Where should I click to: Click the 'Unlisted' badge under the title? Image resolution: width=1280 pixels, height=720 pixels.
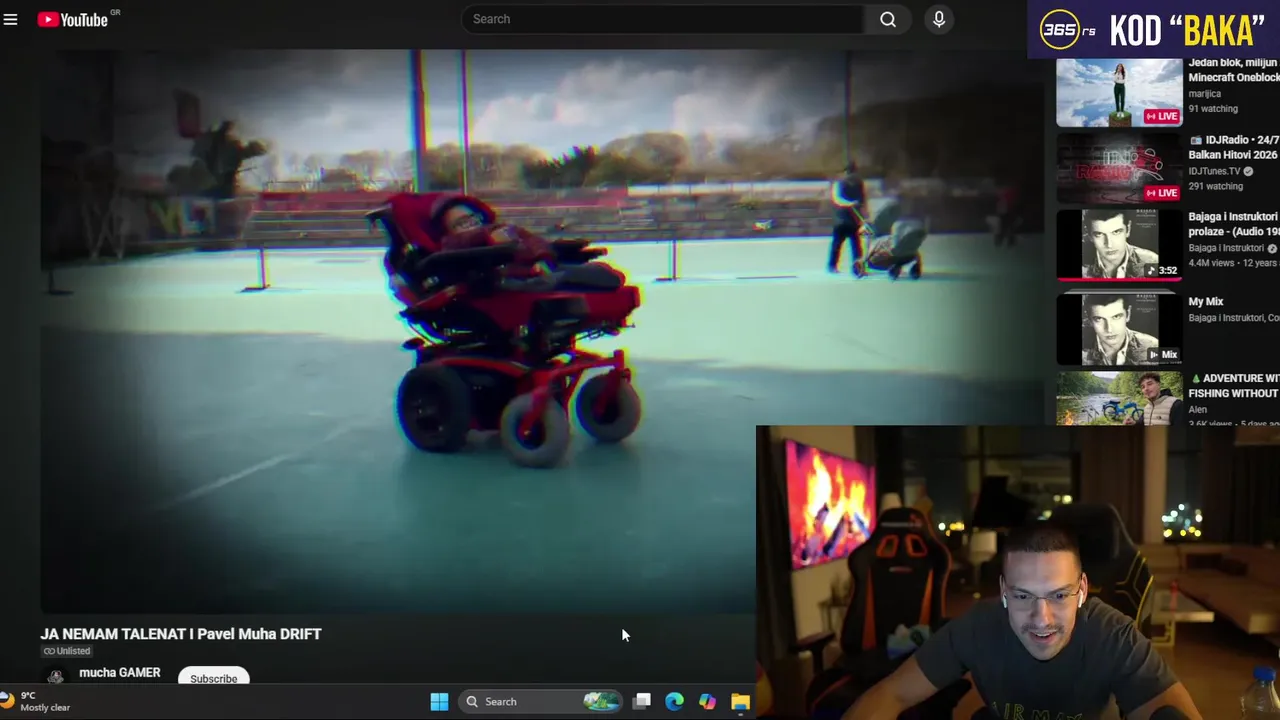pyautogui.click(x=66, y=651)
